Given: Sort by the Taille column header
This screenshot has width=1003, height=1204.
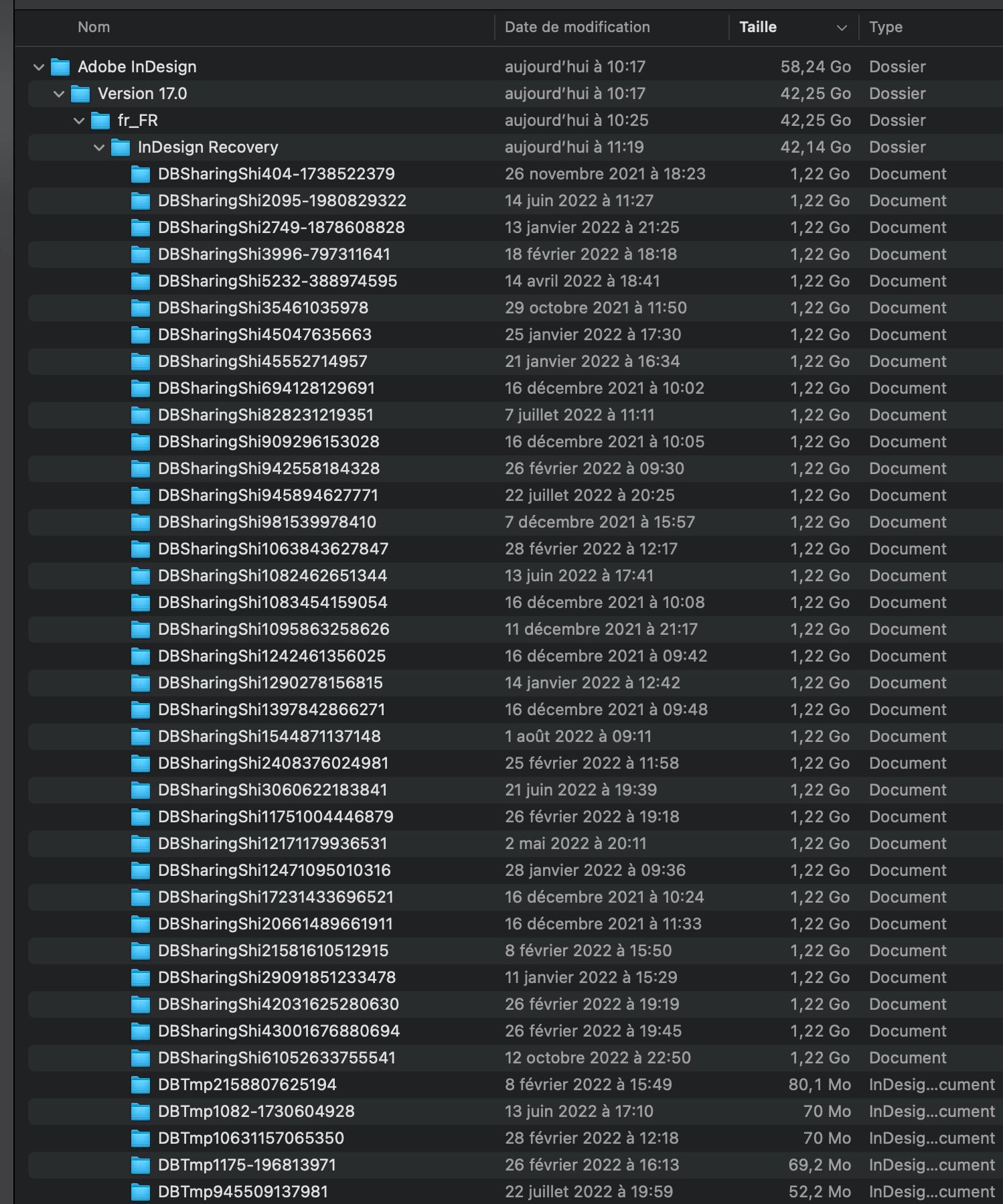Looking at the screenshot, I should coord(758,27).
